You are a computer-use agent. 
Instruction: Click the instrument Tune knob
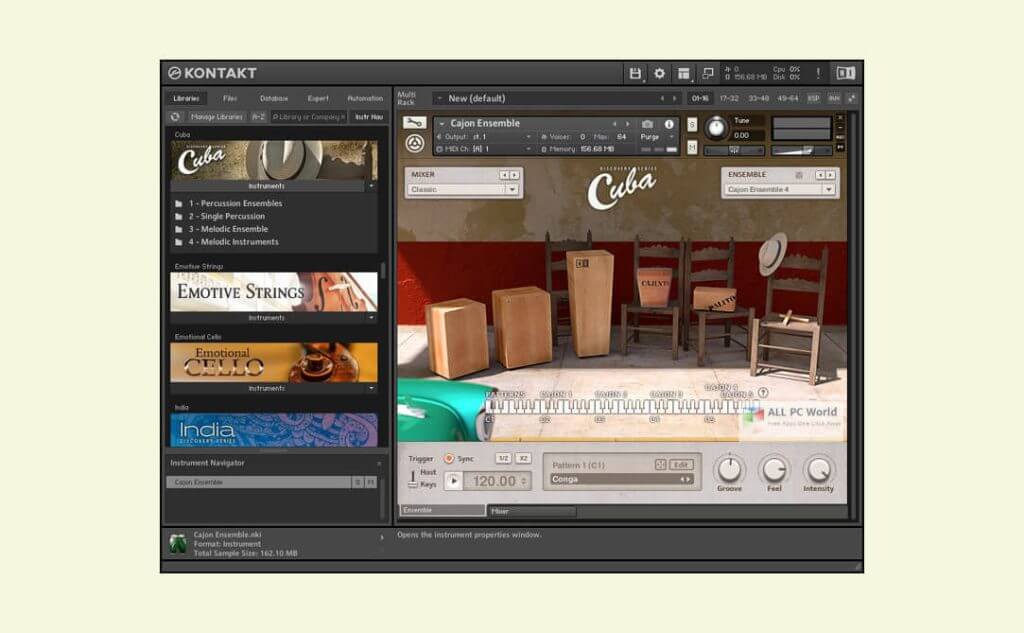[716, 127]
